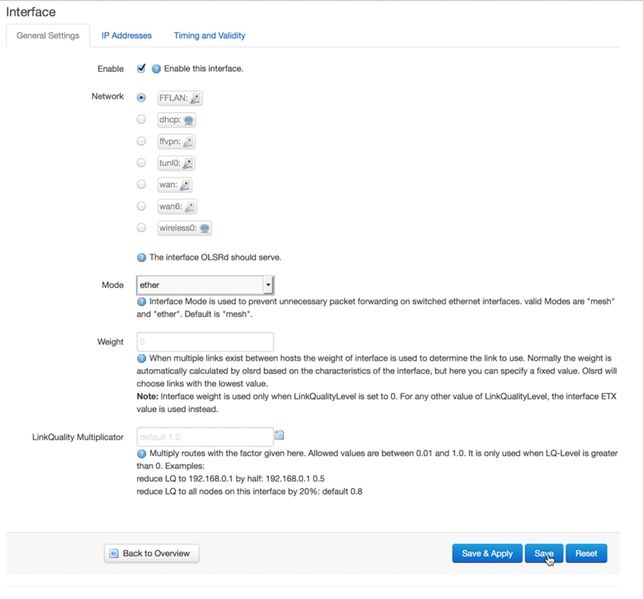Open the Mode dropdown showing ether
The height and width of the screenshot is (599, 643).
[205, 285]
